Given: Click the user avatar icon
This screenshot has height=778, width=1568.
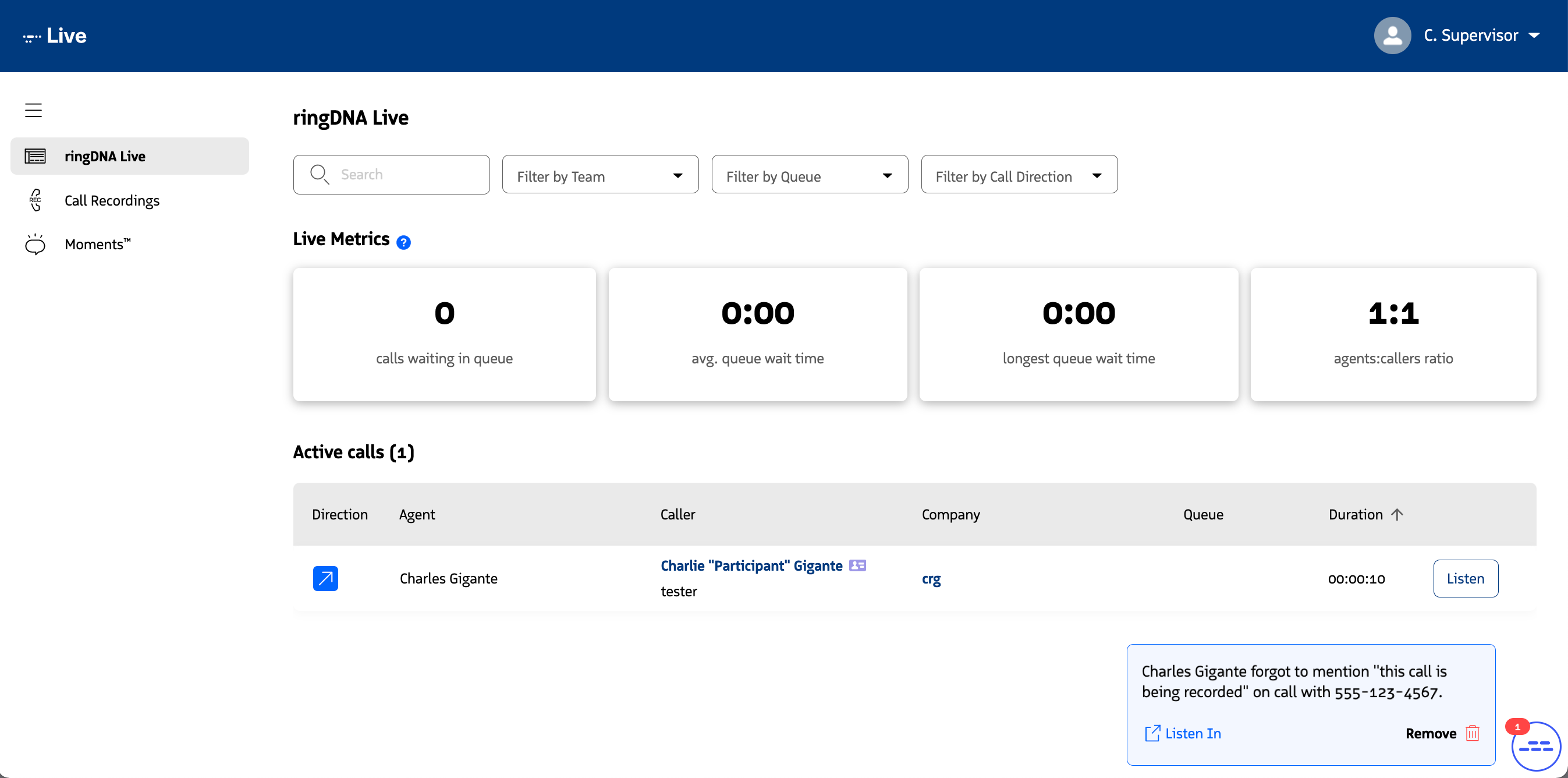Looking at the screenshot, I should [x=1392, y=36].
